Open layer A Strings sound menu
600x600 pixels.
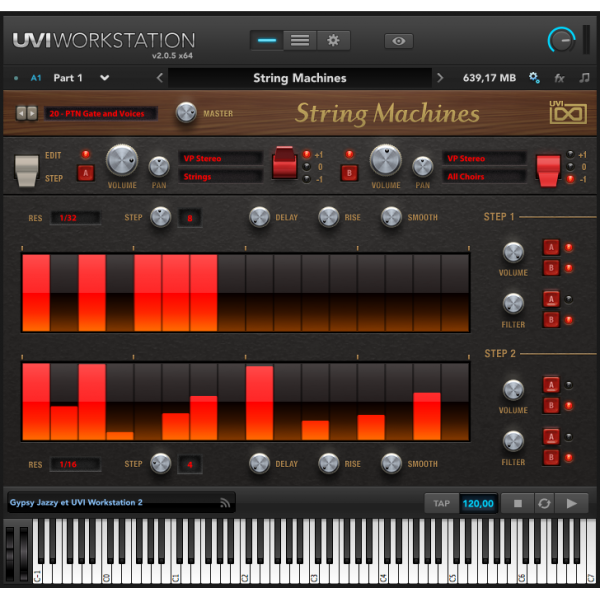point(220,176)
